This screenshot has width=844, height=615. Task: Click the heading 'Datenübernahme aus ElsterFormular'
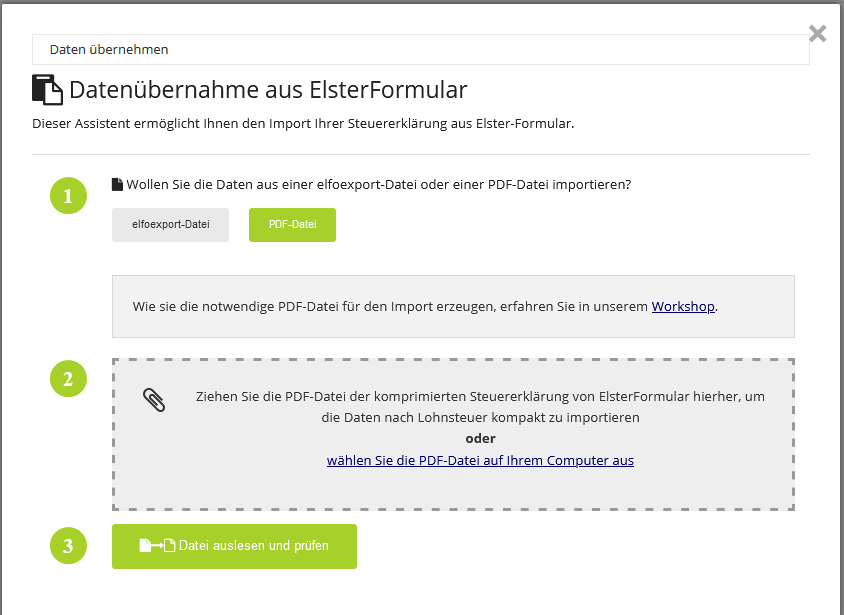pos(268,90)
